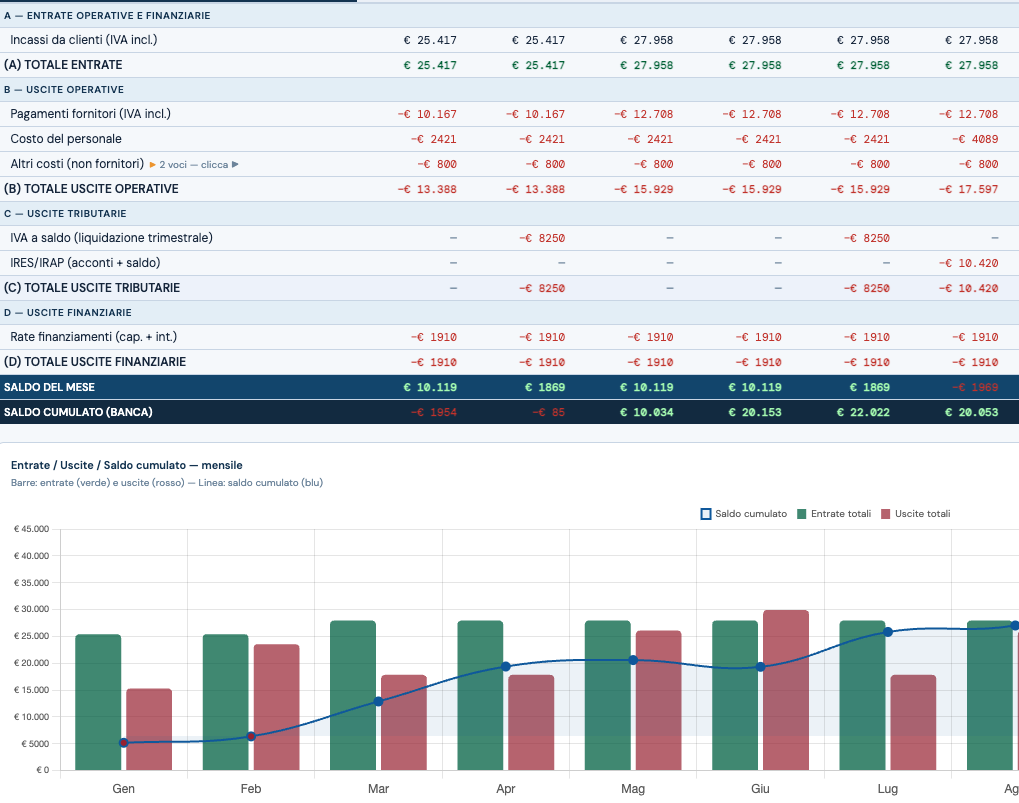
Task: Click the green entrate bar for Mar
Action: (x=353, y=695)
